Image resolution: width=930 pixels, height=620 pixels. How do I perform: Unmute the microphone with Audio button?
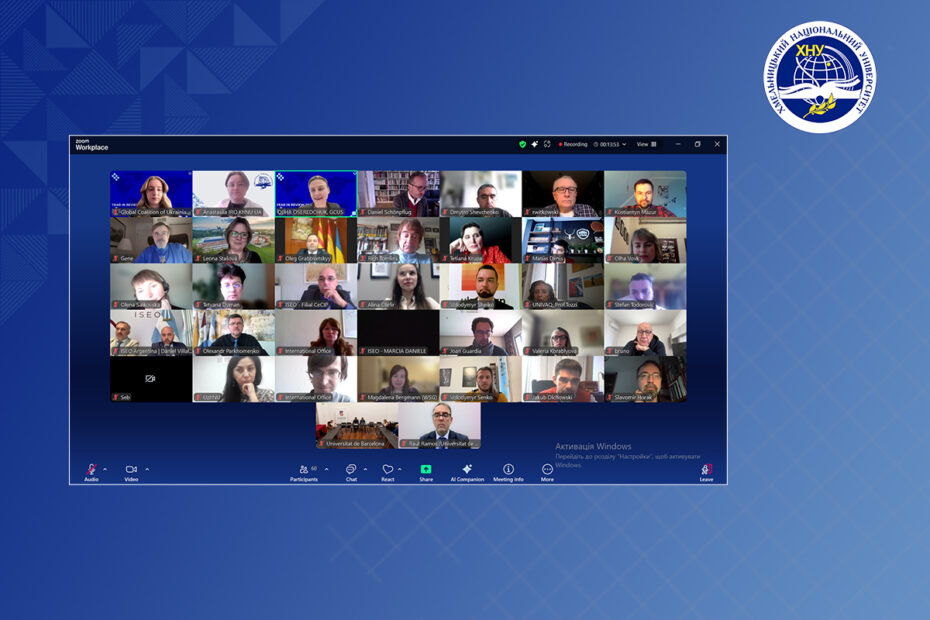tap(91, 470)
